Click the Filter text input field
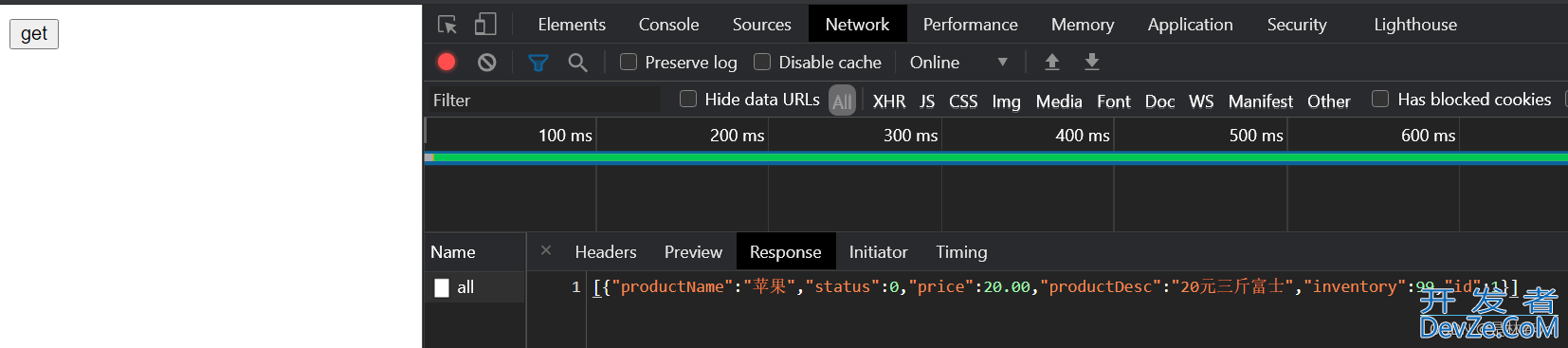 tap(545, 100)
